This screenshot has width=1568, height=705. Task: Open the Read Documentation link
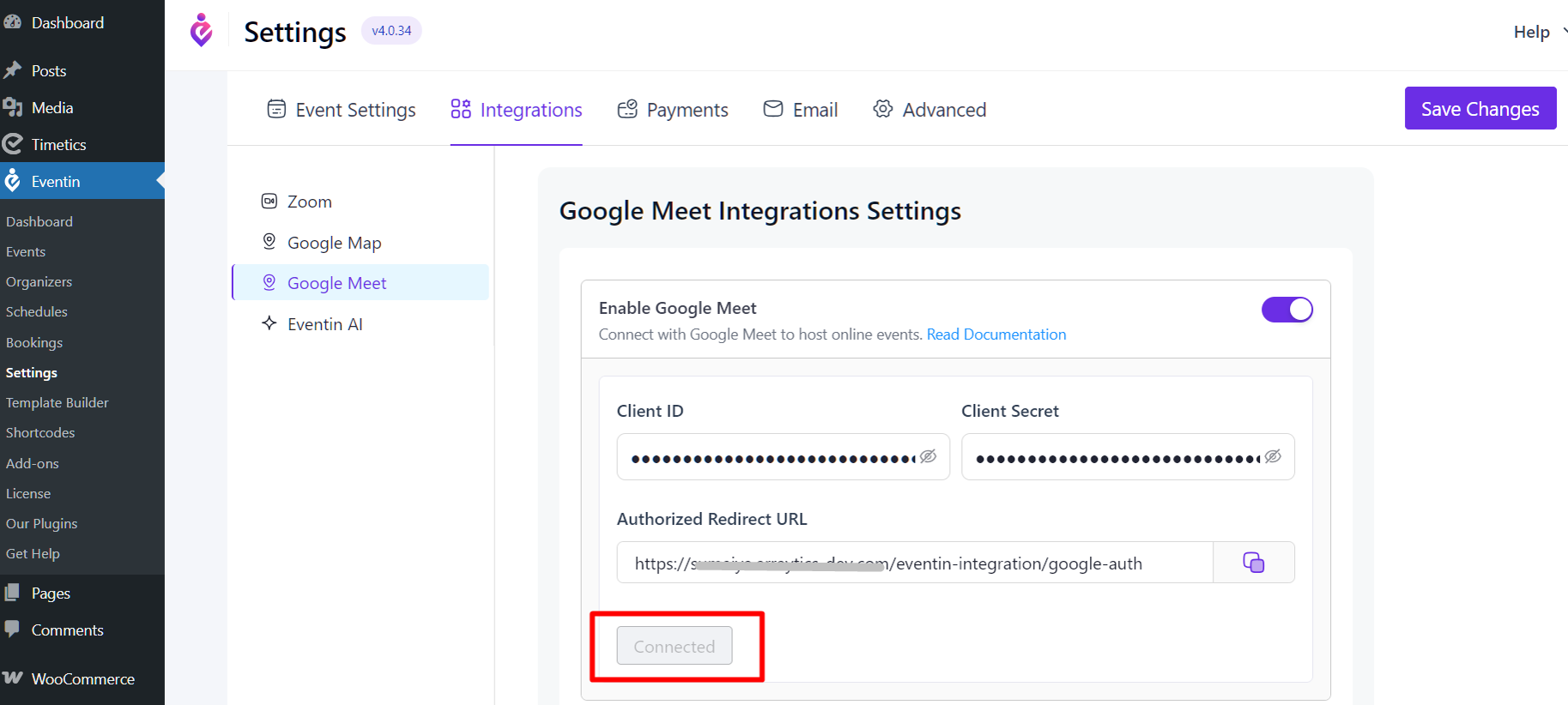coord(996,334)
